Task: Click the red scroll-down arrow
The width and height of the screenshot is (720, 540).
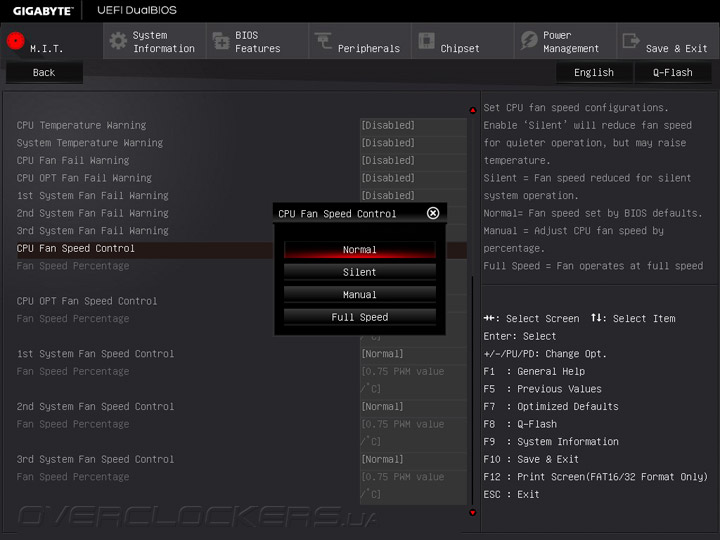Action: [x=472, y=512]
